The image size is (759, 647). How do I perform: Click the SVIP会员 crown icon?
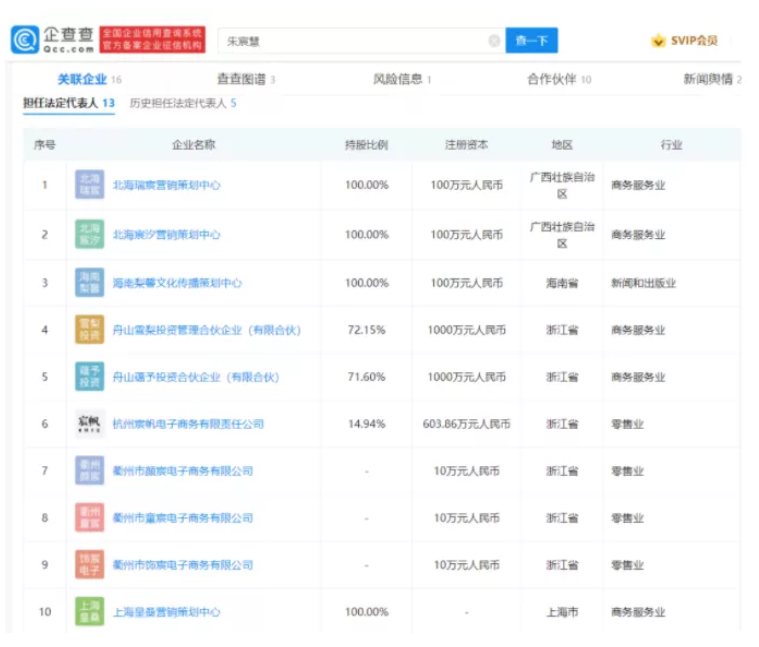click(x=657, y=41)
